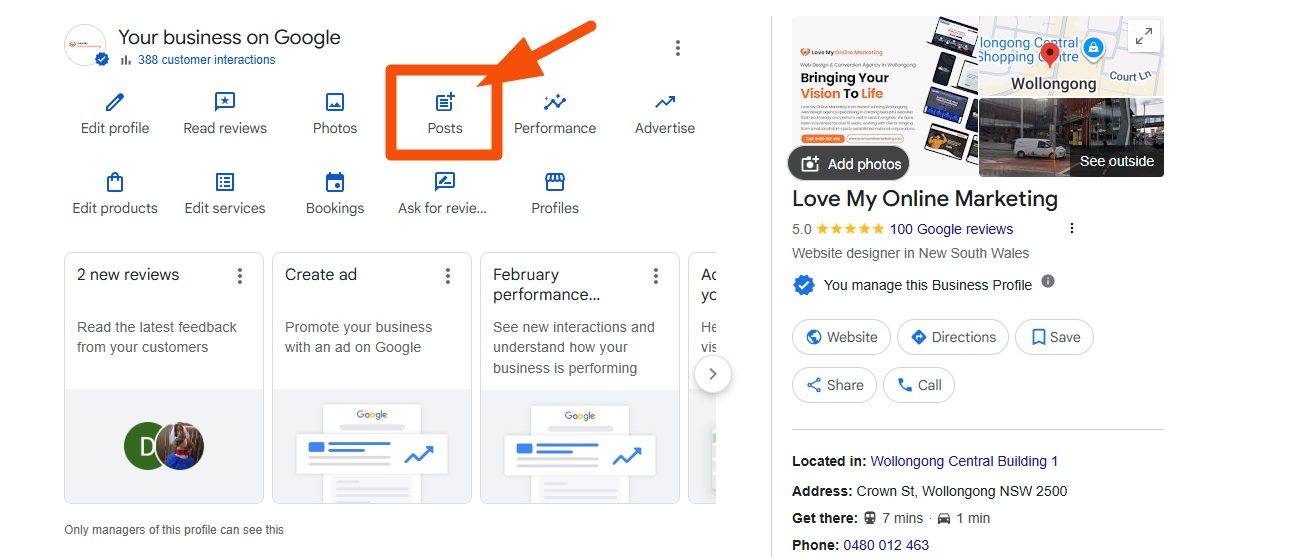Open 388 customer interactions link
Screen dimensions: 1309x557
[207, 60]
